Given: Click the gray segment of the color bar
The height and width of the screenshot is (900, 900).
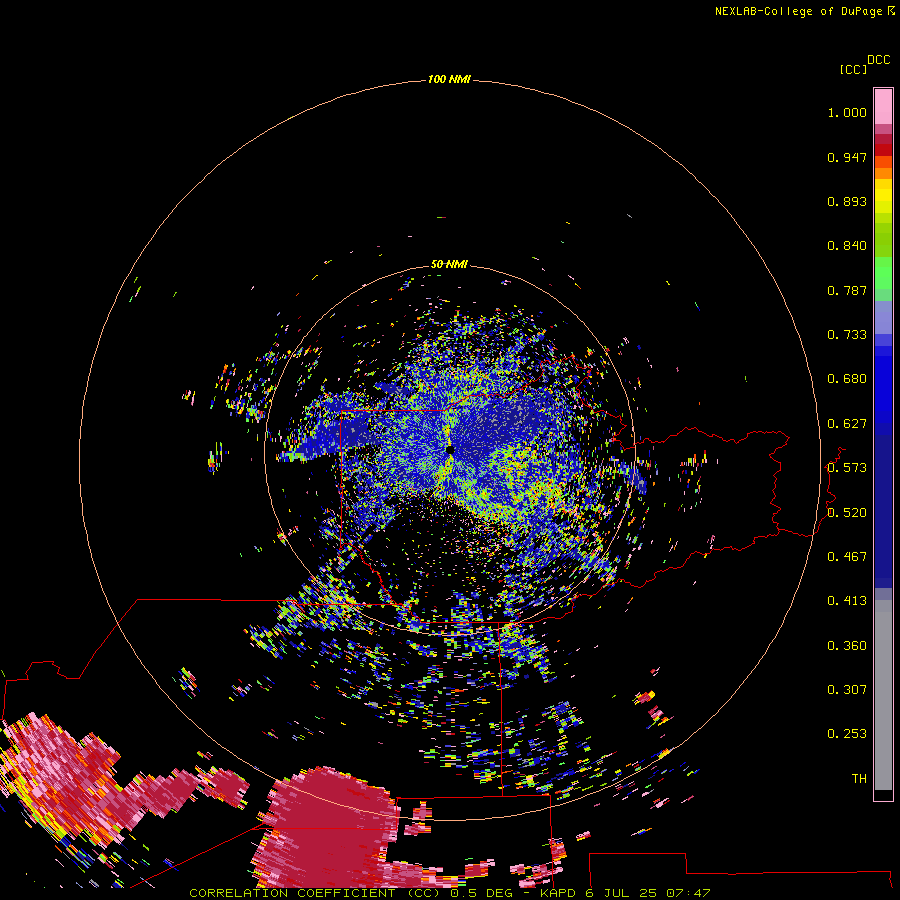Looking at the screenshot, I should click(x=883, y=695).
